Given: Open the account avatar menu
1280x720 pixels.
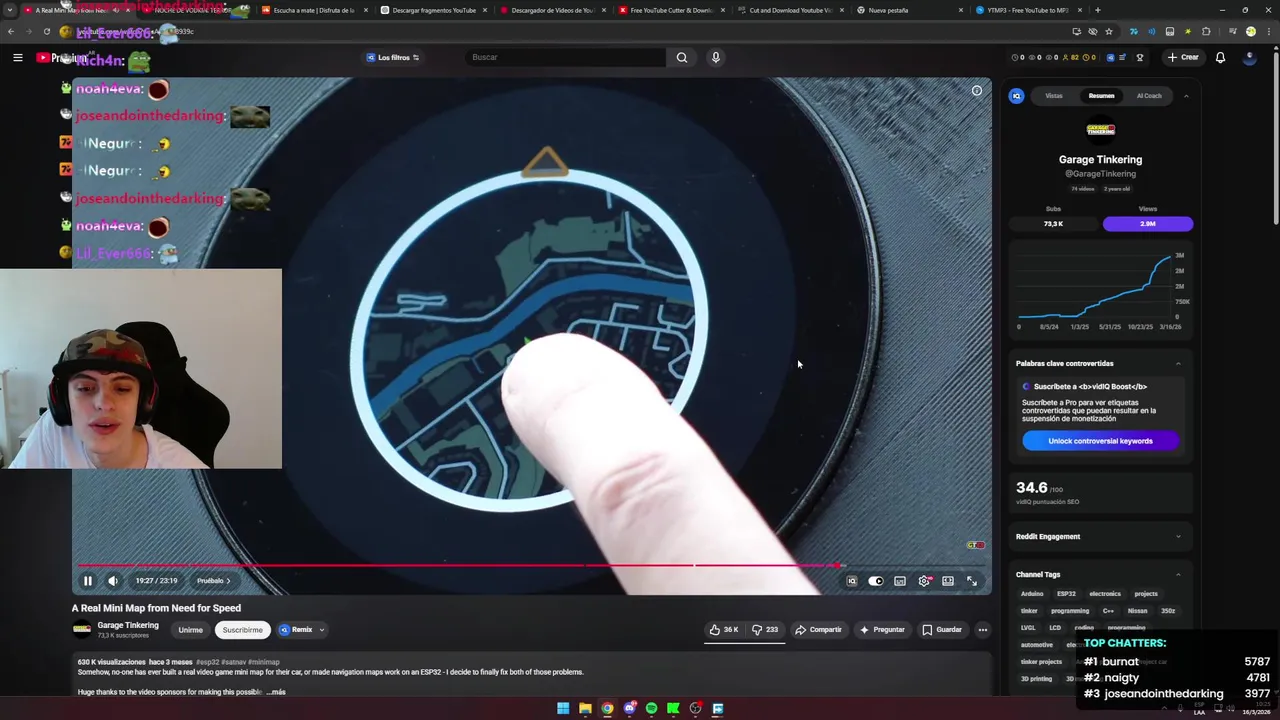Looking at the screenshot, I should (1249, 57).
